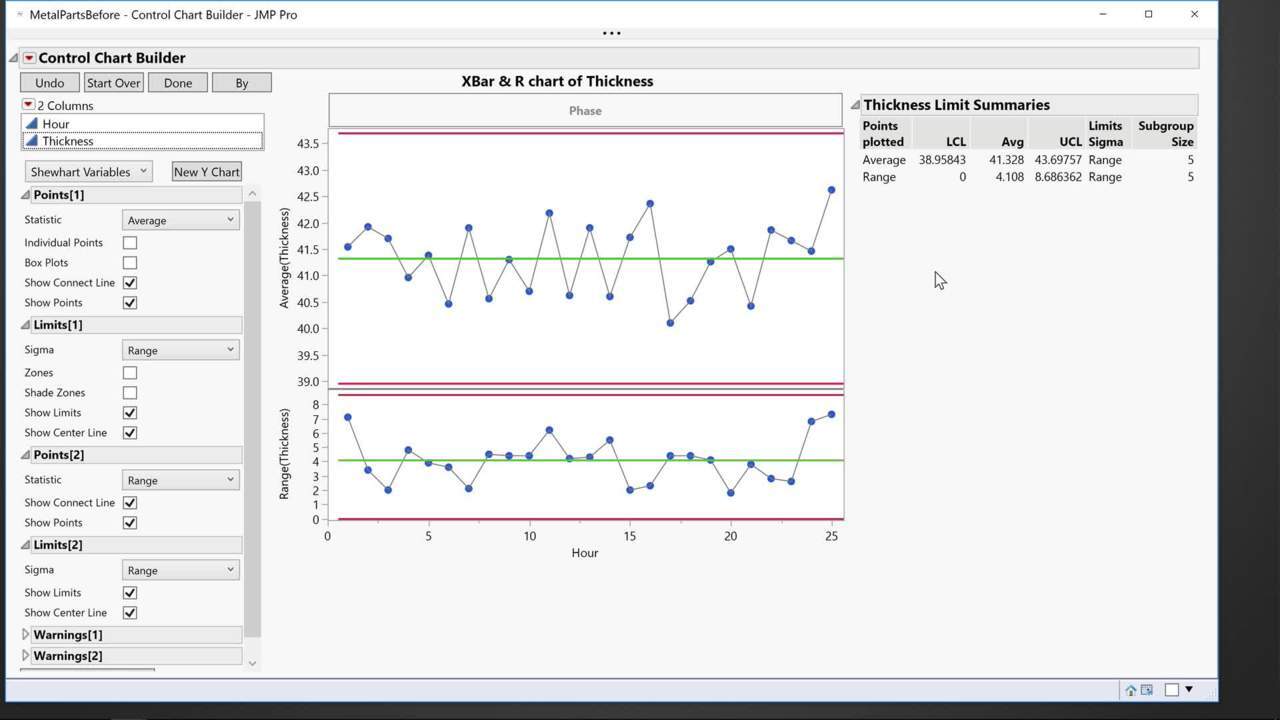Viewport: 1280px width, 720px height.
Task: Enable the Individual Points checkbox
Action: 130,243
